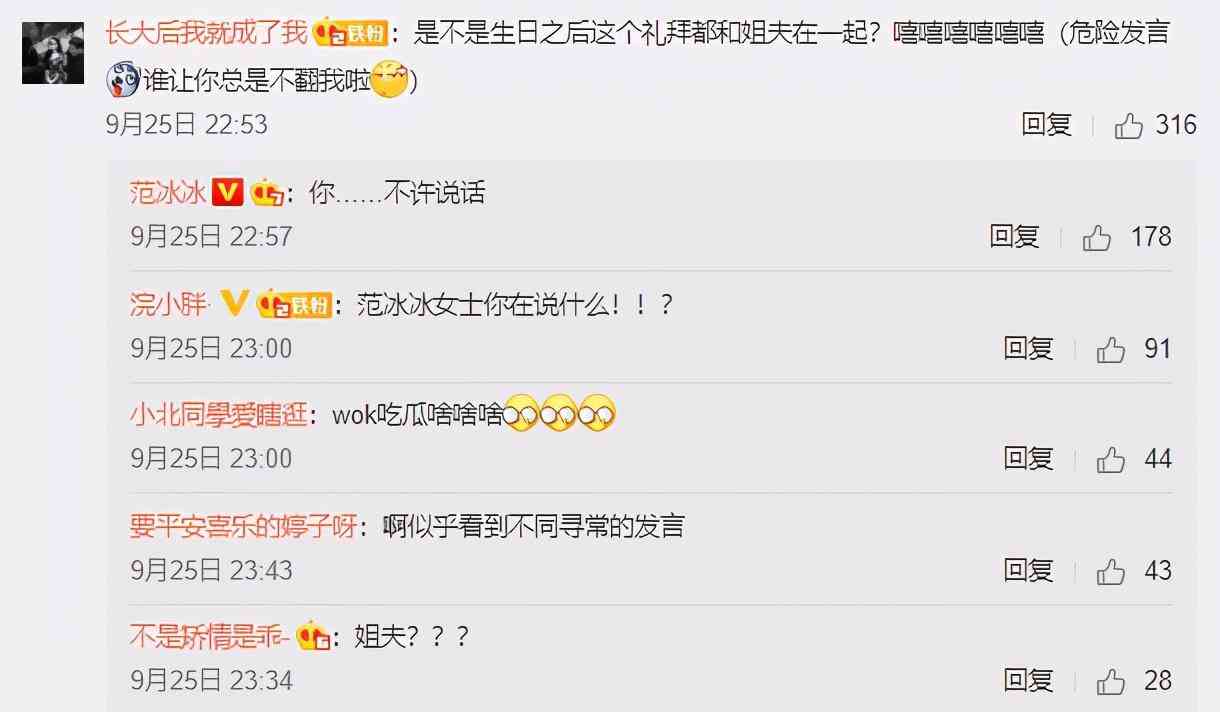Open 范冰冰's profile via username
Image resolution: width=1220 pixels, height=712 pixels.
[x=168, y=192]
